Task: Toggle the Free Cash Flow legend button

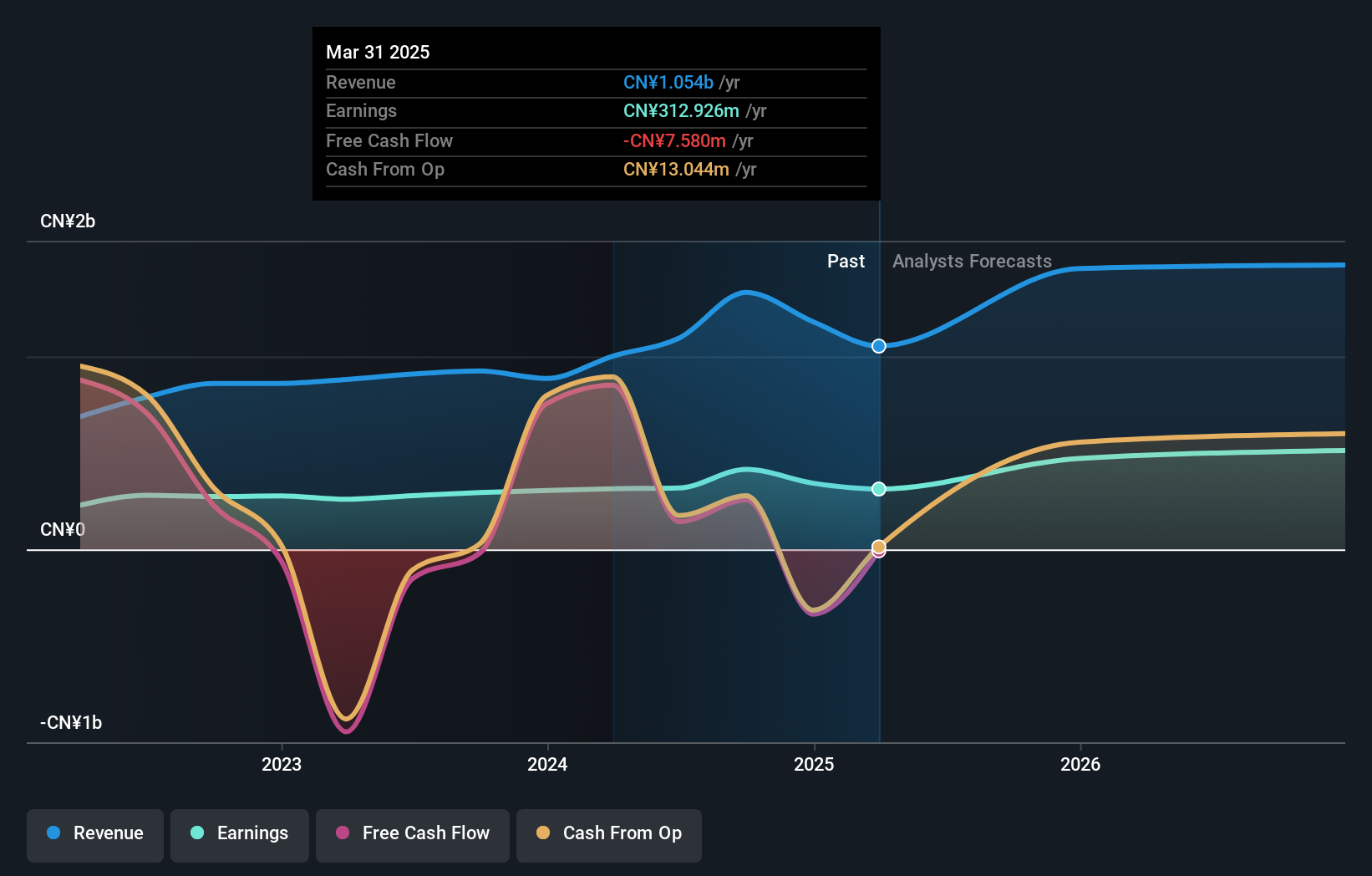Action: point(413,835)
